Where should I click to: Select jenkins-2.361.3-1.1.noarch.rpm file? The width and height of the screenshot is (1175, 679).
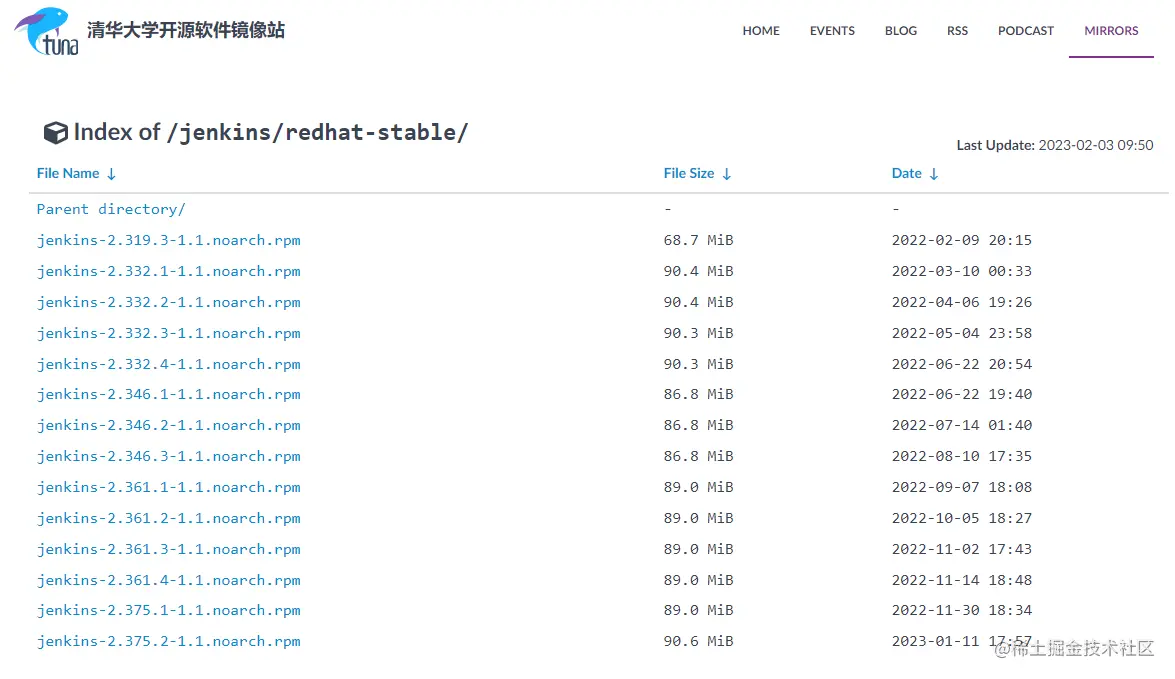tap(169, 549)
